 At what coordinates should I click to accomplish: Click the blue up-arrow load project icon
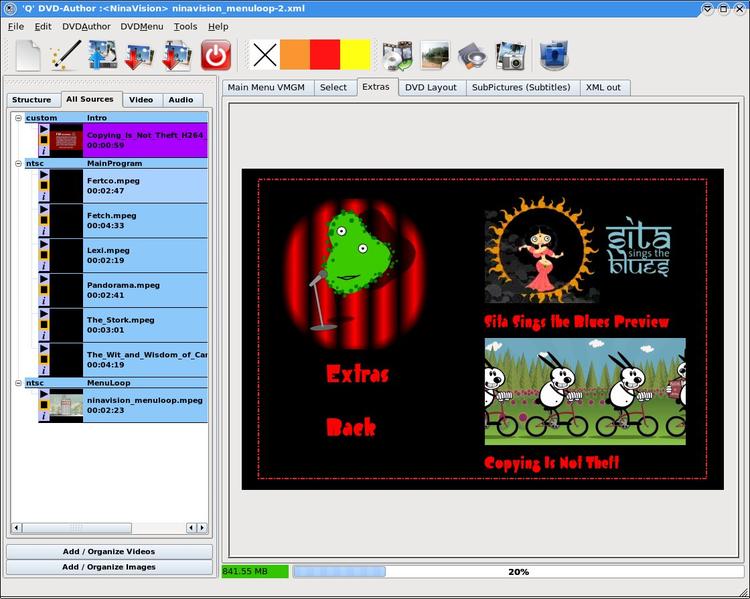[102, 55]
